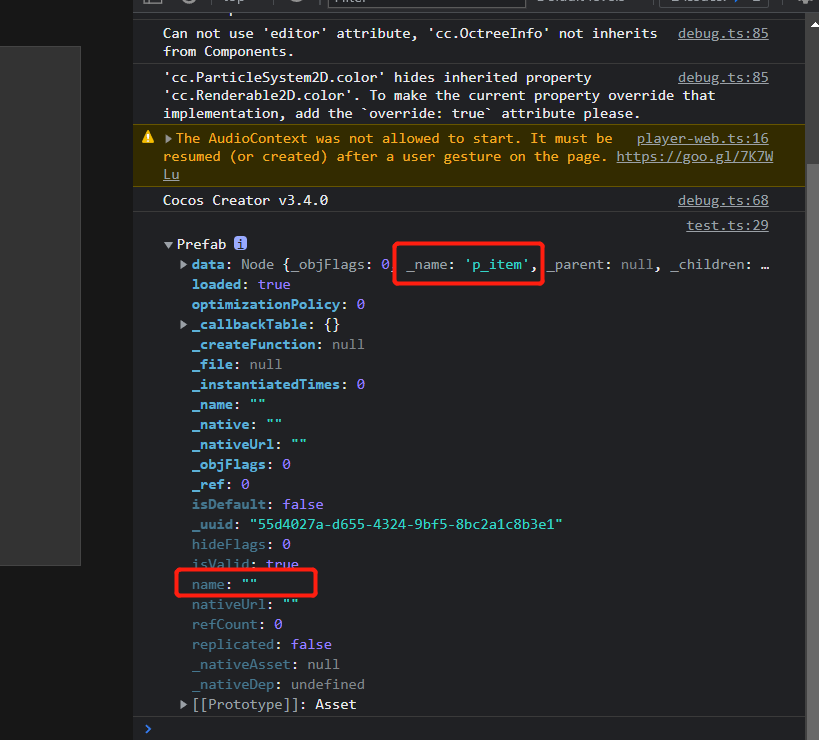Click the ParticleSystem2D.color override message
Viewport: 819px width, 740px height.
point(439,96)
